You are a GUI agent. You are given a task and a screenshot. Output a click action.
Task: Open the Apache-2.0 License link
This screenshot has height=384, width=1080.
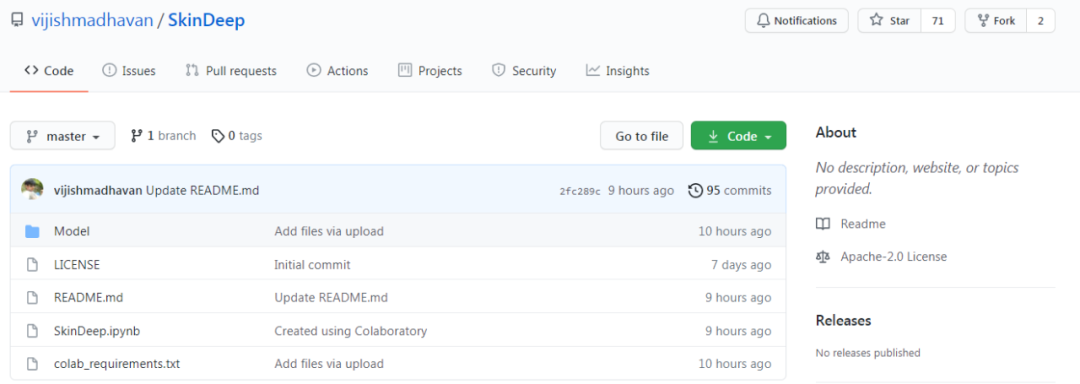[x=893, y=257]
